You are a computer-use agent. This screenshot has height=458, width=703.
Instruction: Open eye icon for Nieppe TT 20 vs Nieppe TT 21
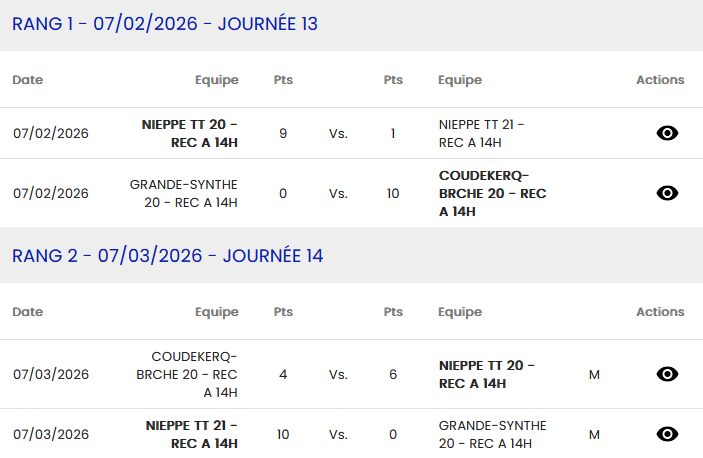click(x=667, y=133)
